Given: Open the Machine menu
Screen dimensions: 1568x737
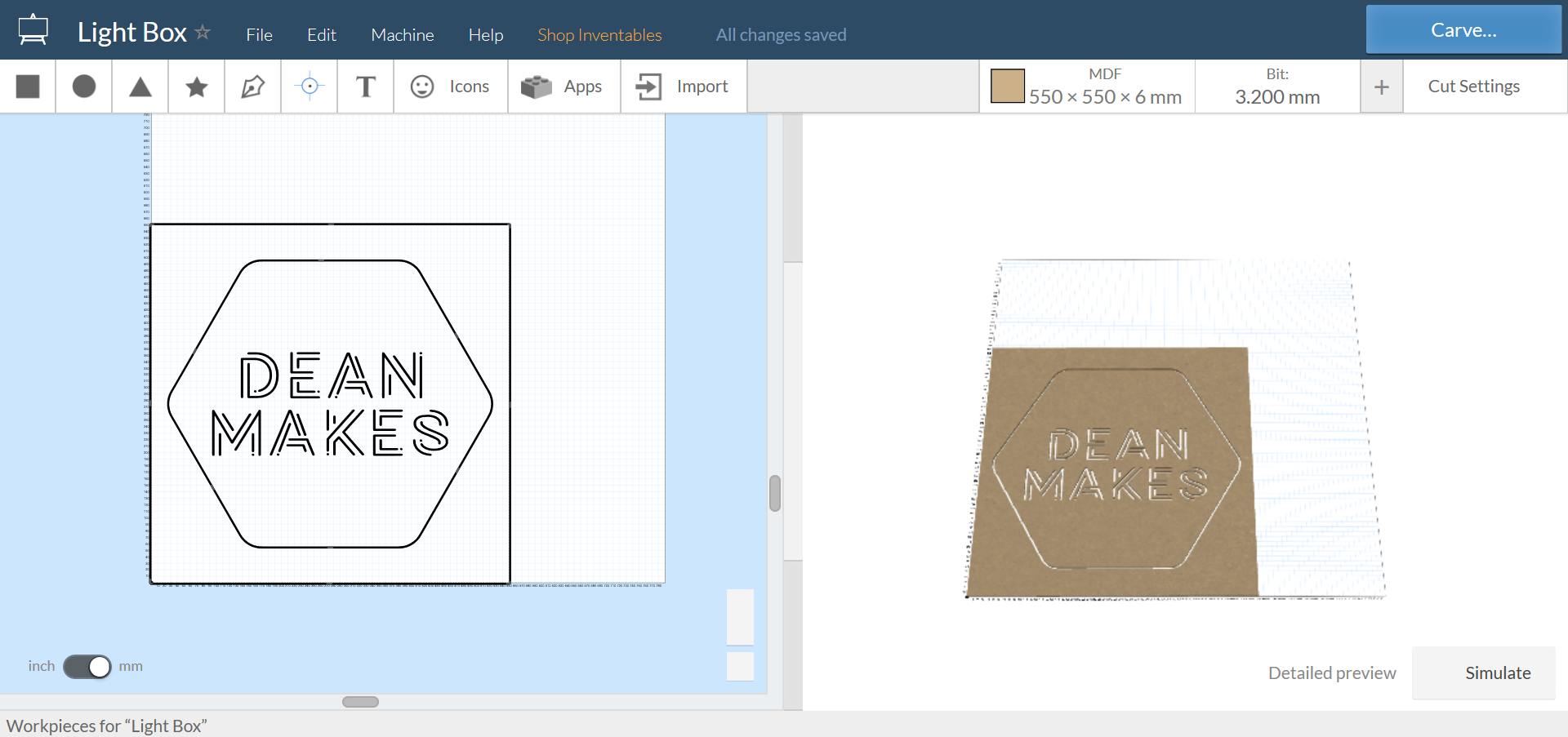Looking at the screenshot, I should pos(403,35).
